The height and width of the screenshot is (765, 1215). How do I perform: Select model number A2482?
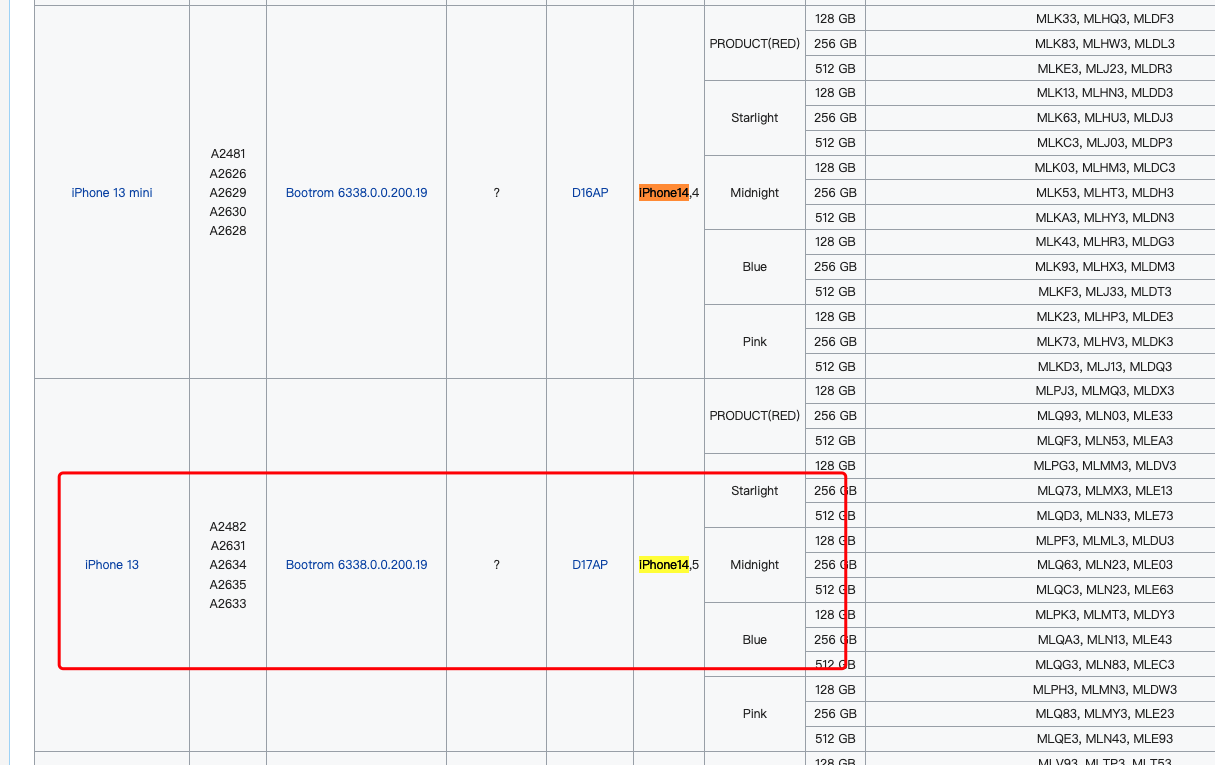click(x=228, y=527)
